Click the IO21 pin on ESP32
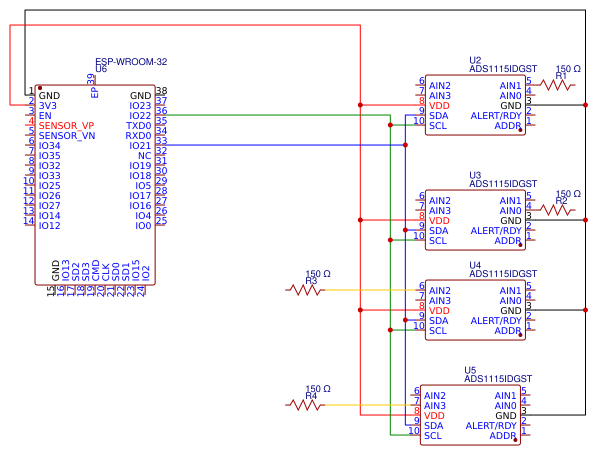598x455 pixels. 140,146
